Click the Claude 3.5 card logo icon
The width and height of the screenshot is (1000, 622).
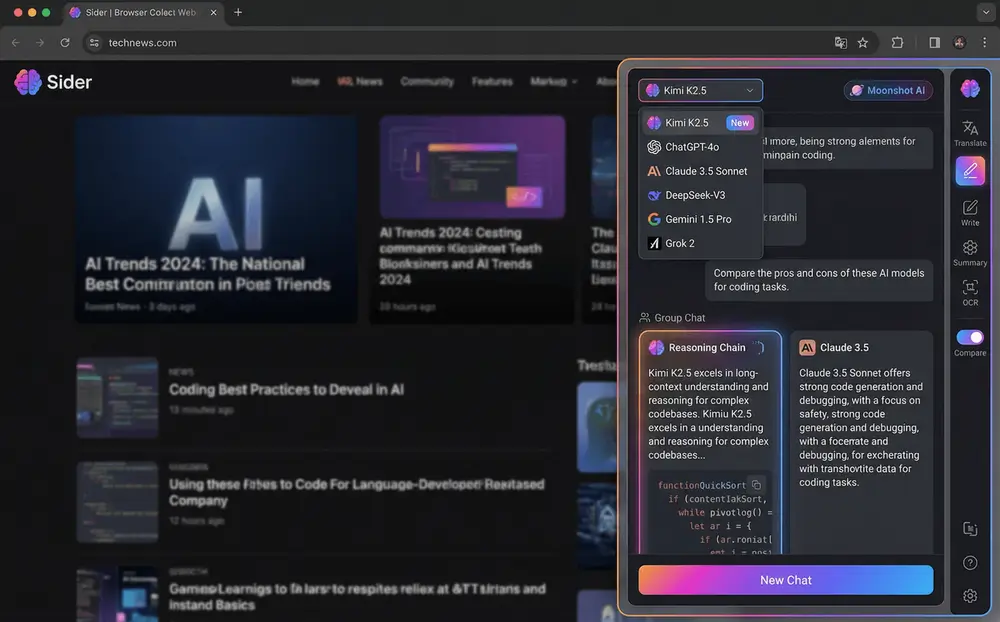click(807, 347)
